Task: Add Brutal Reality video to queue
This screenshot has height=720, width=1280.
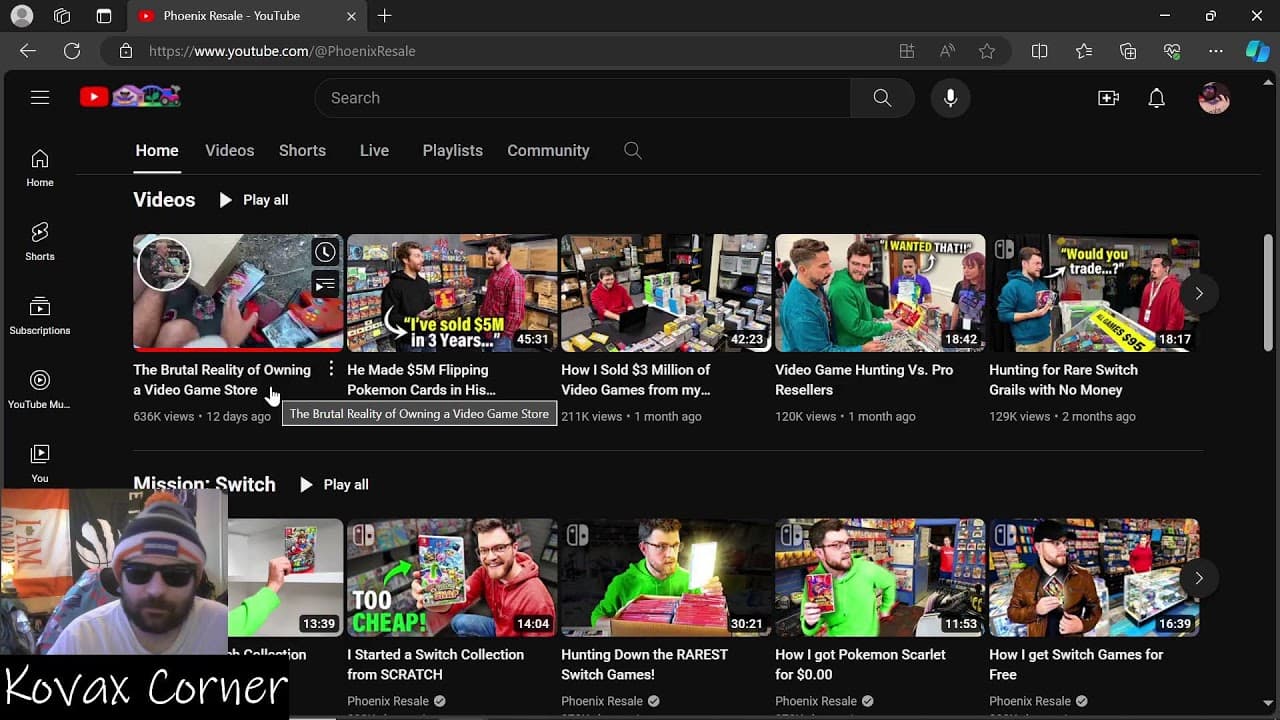Action: (x=325, y=285)
